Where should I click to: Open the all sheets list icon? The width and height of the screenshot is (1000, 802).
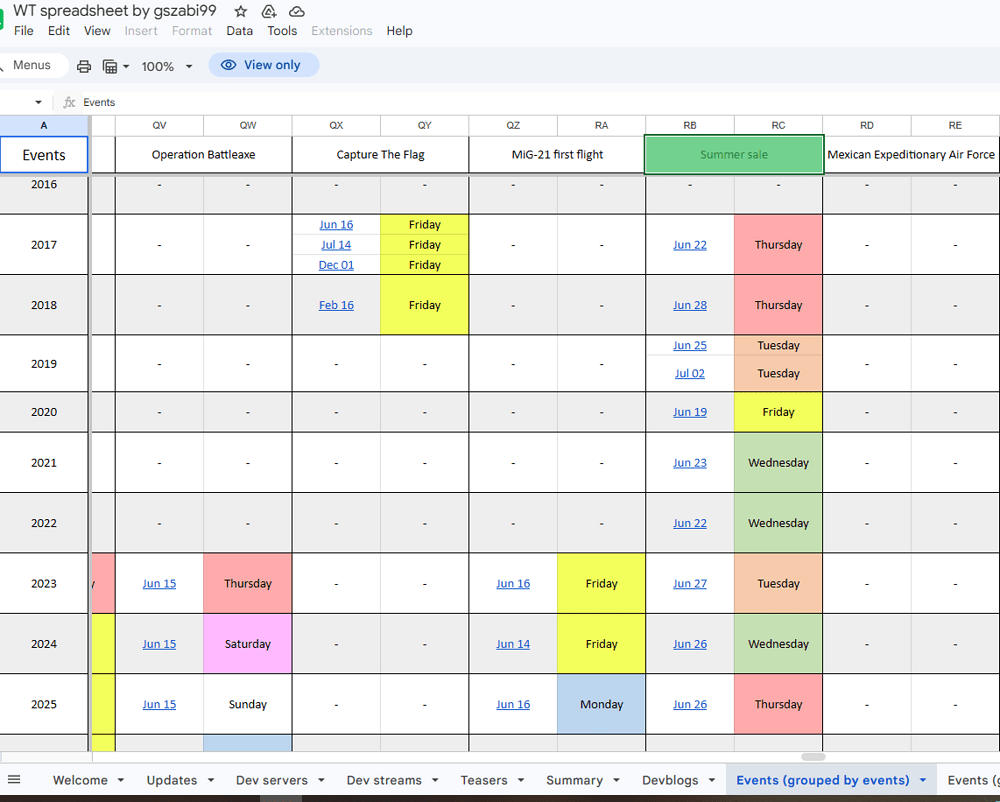click(14, 779)
